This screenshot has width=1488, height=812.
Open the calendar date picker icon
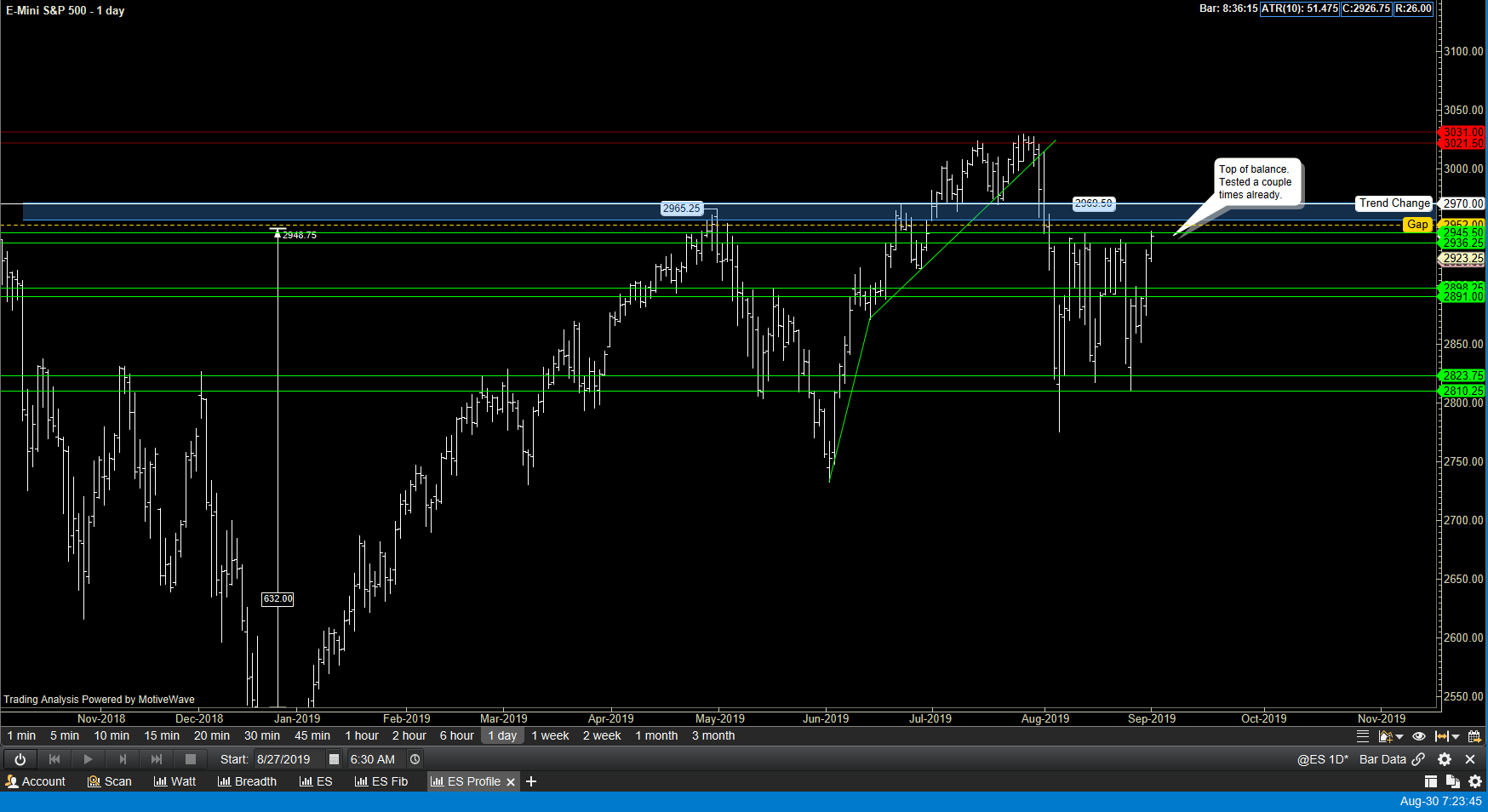pyautogui.click(x=335, y=759)
